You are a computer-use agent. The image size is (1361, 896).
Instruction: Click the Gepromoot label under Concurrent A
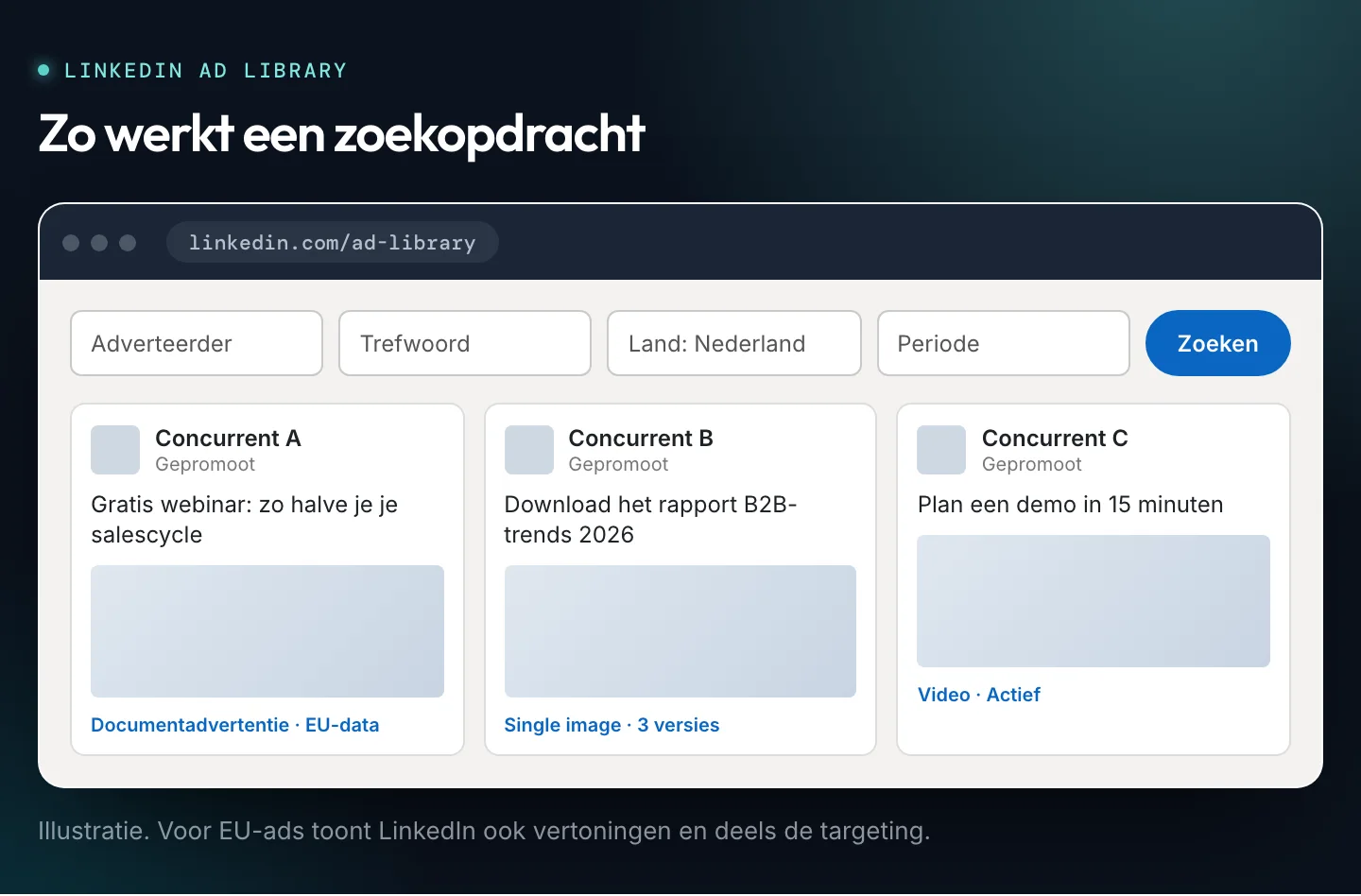tap(205, 464)
